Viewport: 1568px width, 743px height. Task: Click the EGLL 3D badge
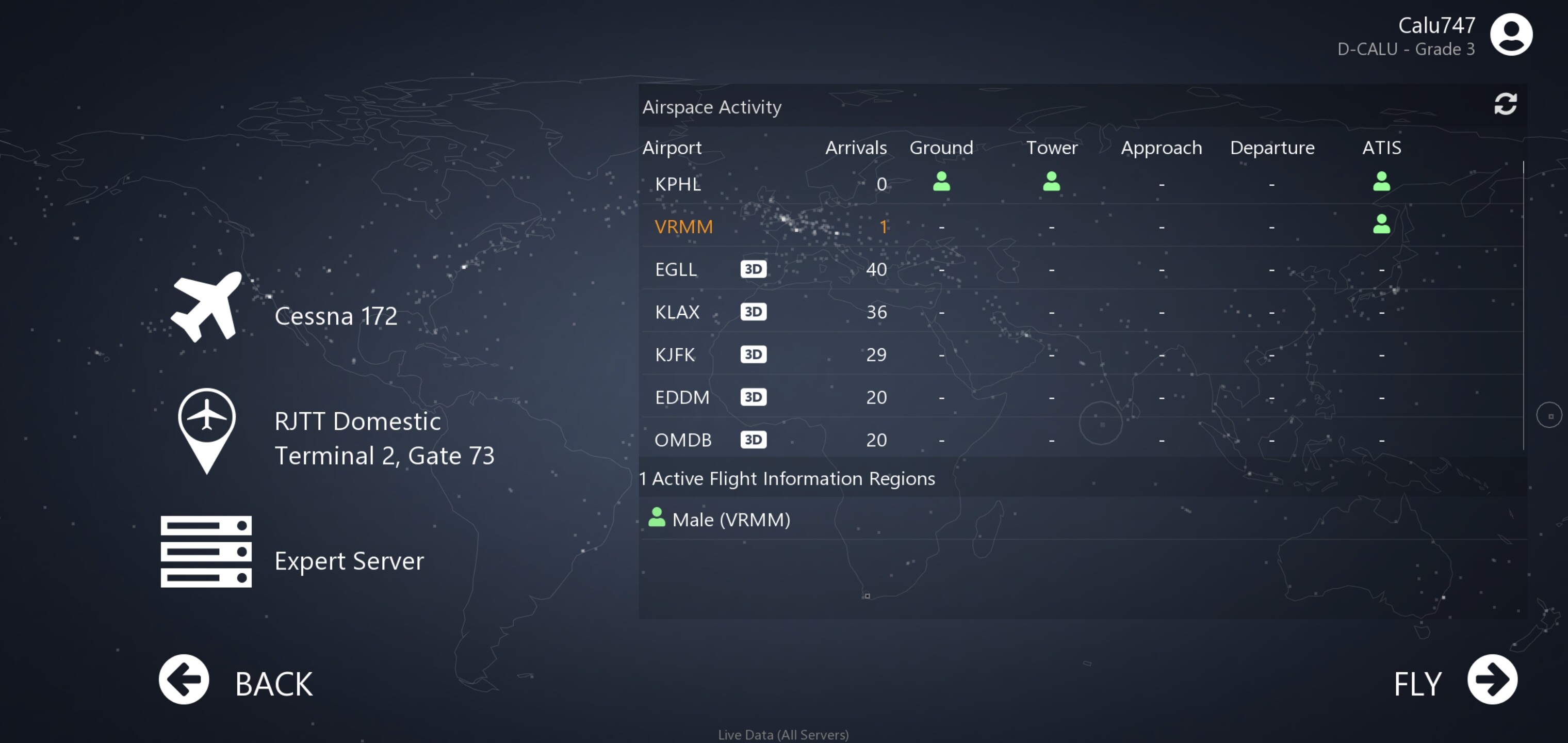pyautogui.click(x=753, y=269)
